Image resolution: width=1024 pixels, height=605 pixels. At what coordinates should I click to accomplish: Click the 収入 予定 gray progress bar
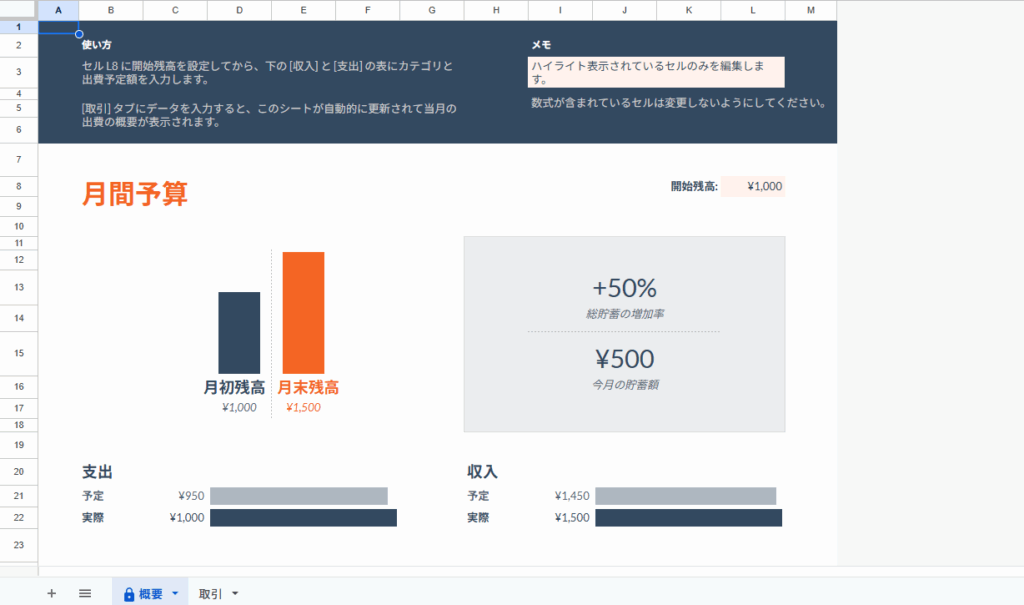pyautogui.click(x=685, y=496)
